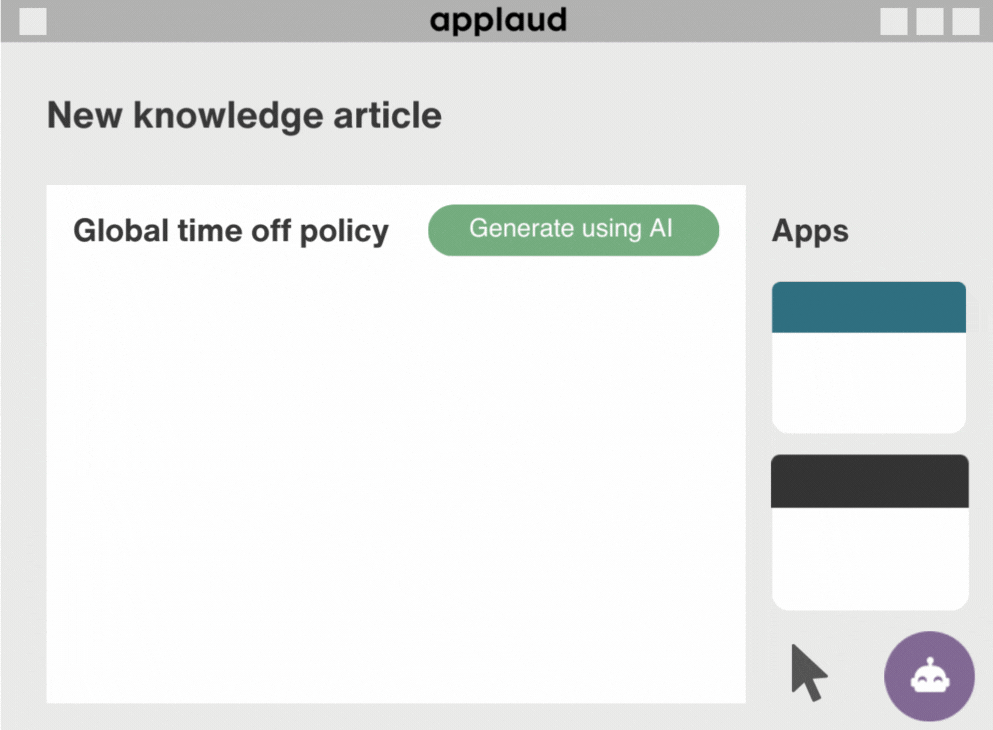Select the teal header bar of first app

[x=869, y=307]
